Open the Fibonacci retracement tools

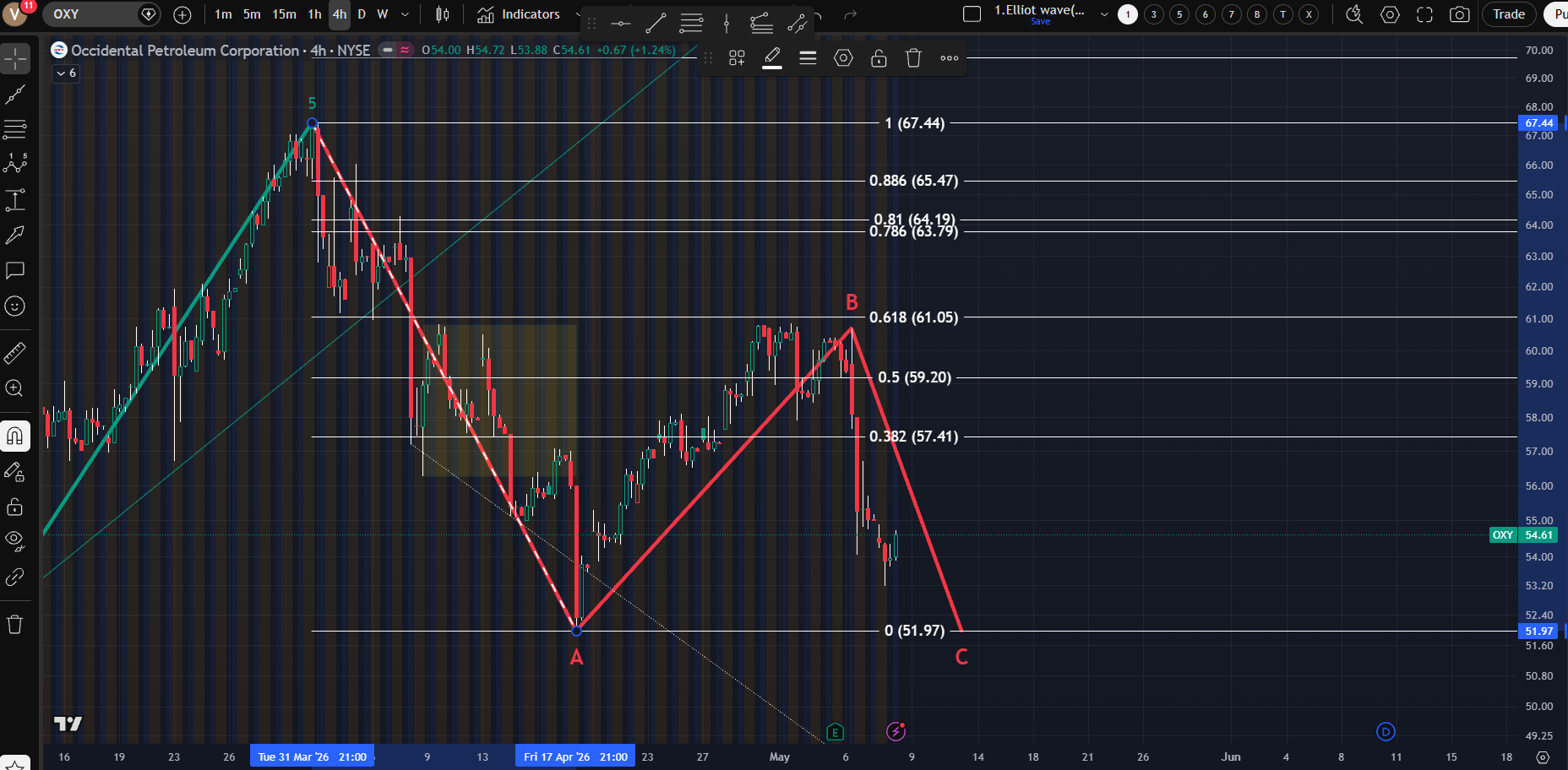pos(15,129)
